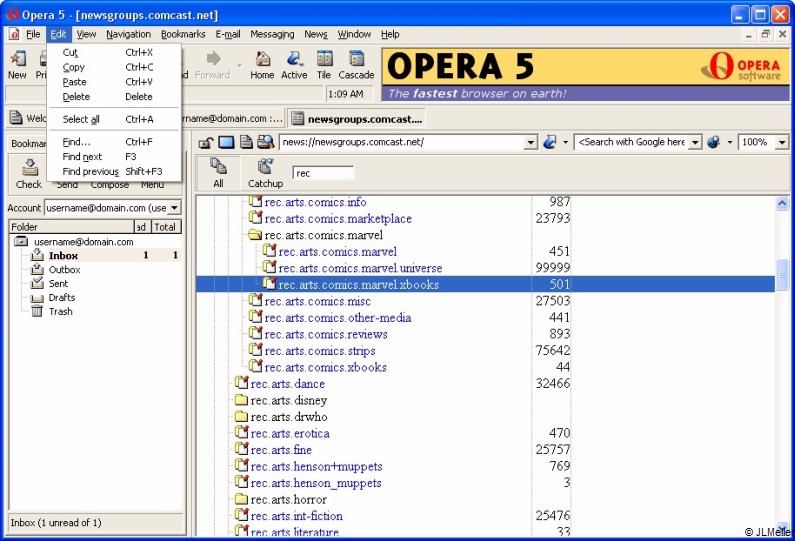Click the Inbox folder icon

point(37,255)
